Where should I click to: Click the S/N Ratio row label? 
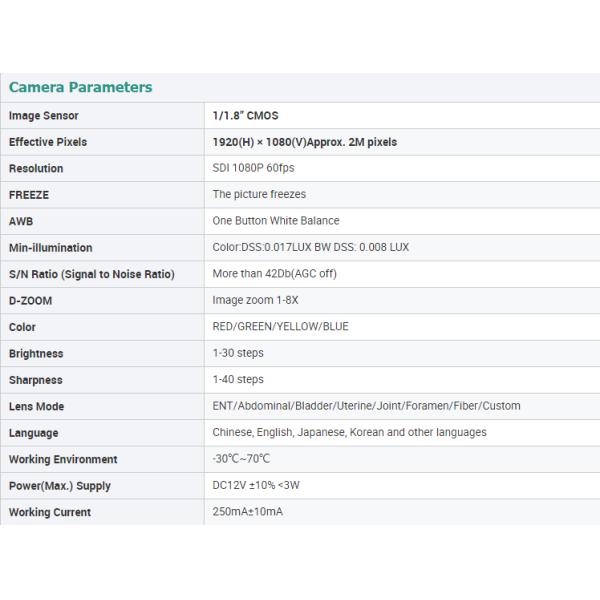point(92,274)
